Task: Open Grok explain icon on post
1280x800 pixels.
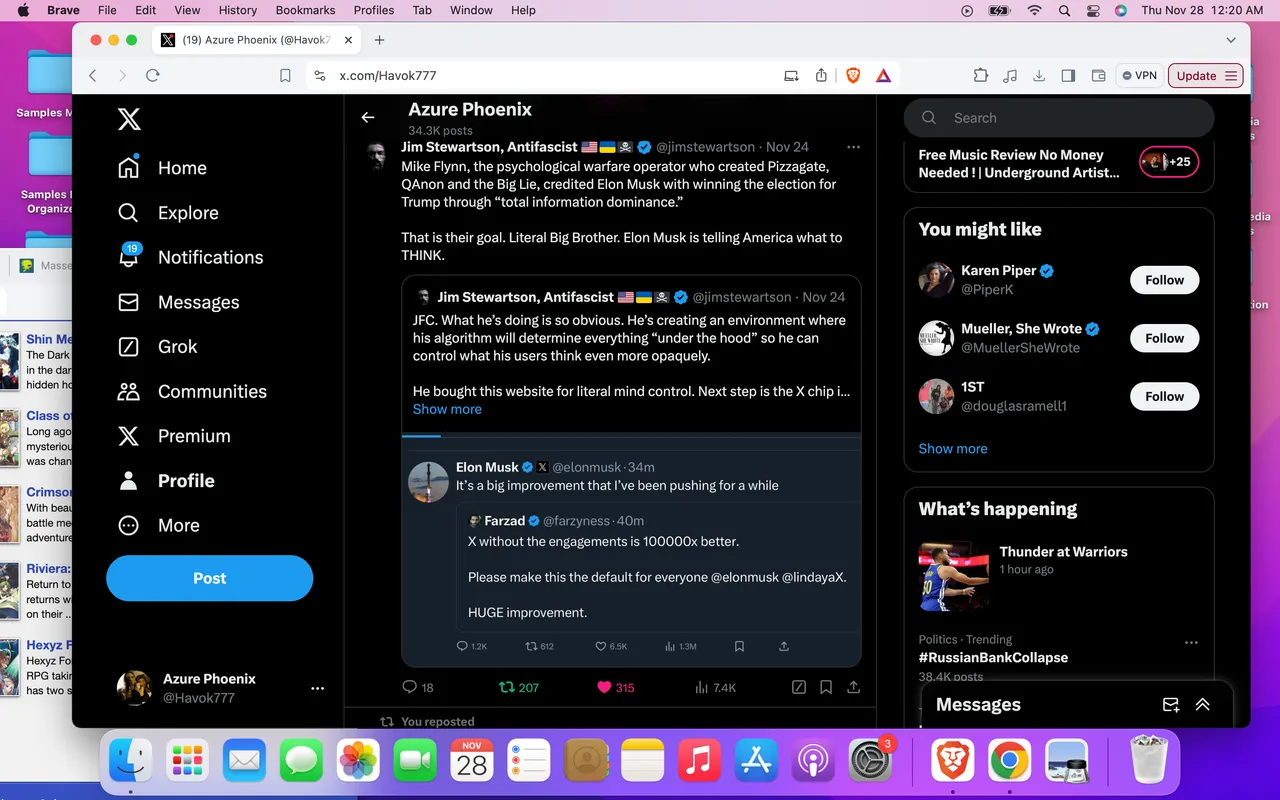Action: [x=798, y=687]
